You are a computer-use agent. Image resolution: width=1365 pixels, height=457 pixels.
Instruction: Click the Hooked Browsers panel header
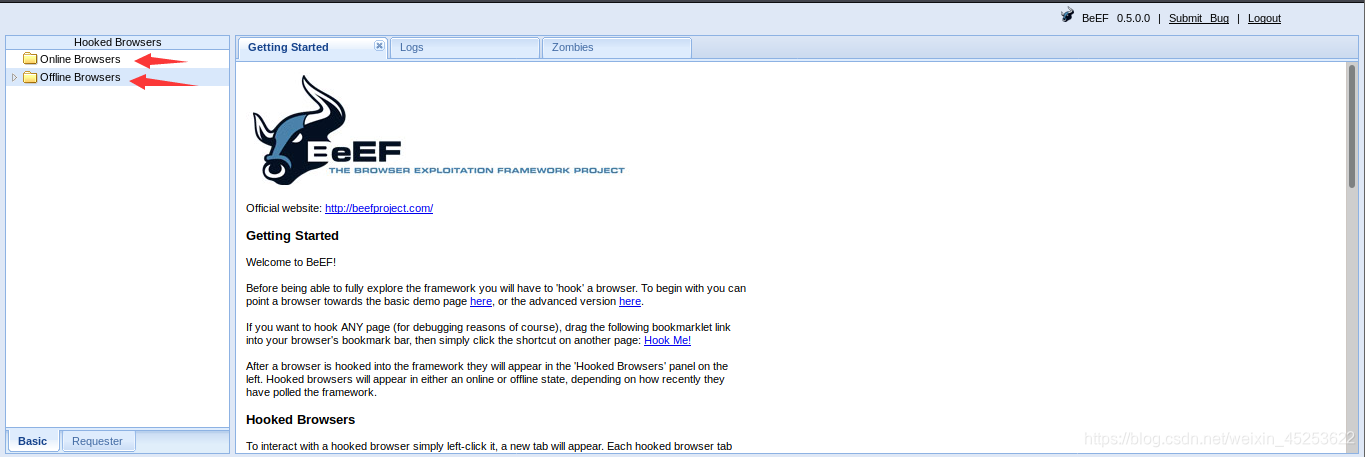pos(117,42)
